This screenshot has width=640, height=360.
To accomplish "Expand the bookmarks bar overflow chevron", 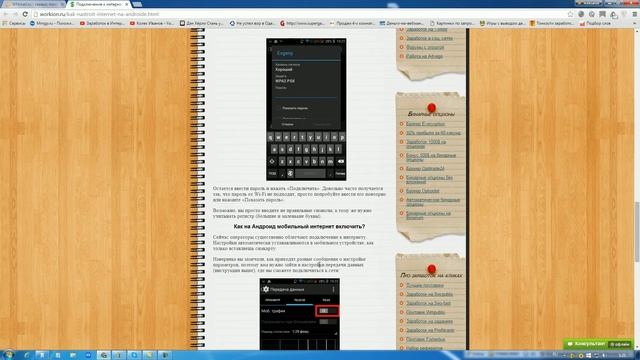I will [x=635, y=23].
